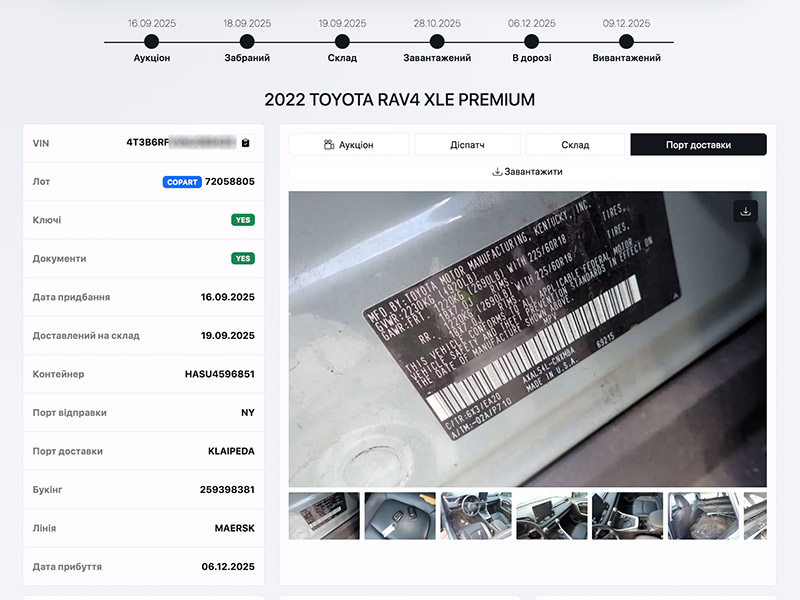Viewport: 800px width, 600px height.
Task: Select the Вивантажений timeline dot
Action: click(x=627, y=42)
